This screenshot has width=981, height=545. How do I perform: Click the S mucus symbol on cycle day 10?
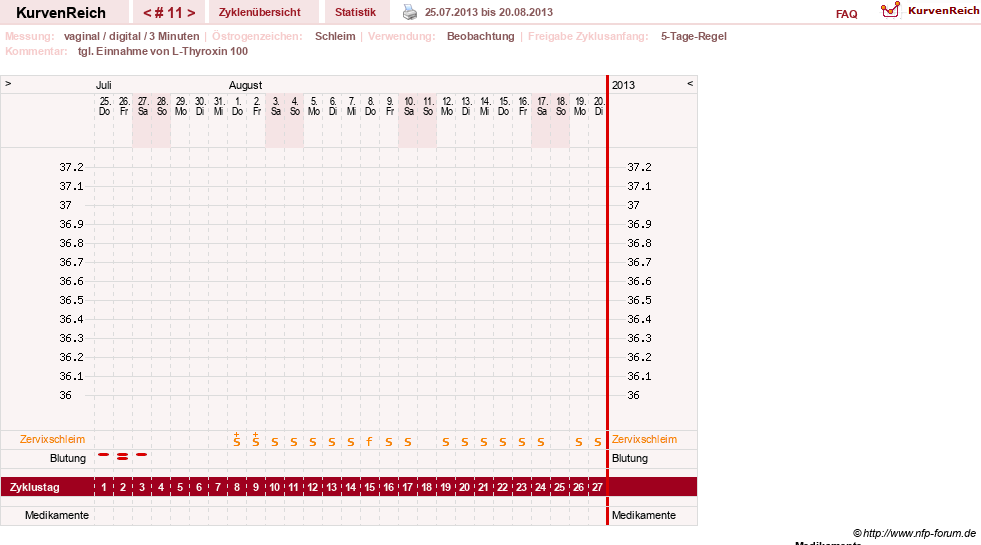point(275,442)
